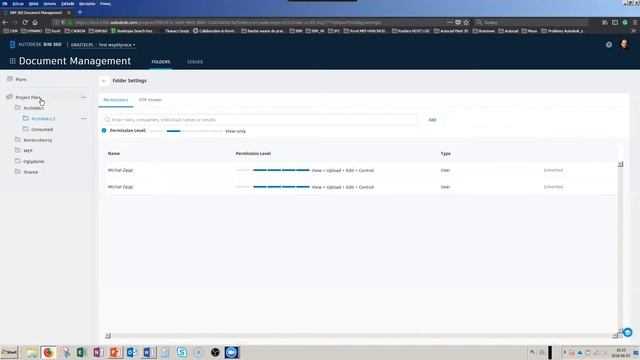
Task: Open the module switcher grid icon
Action: [12, 61]
